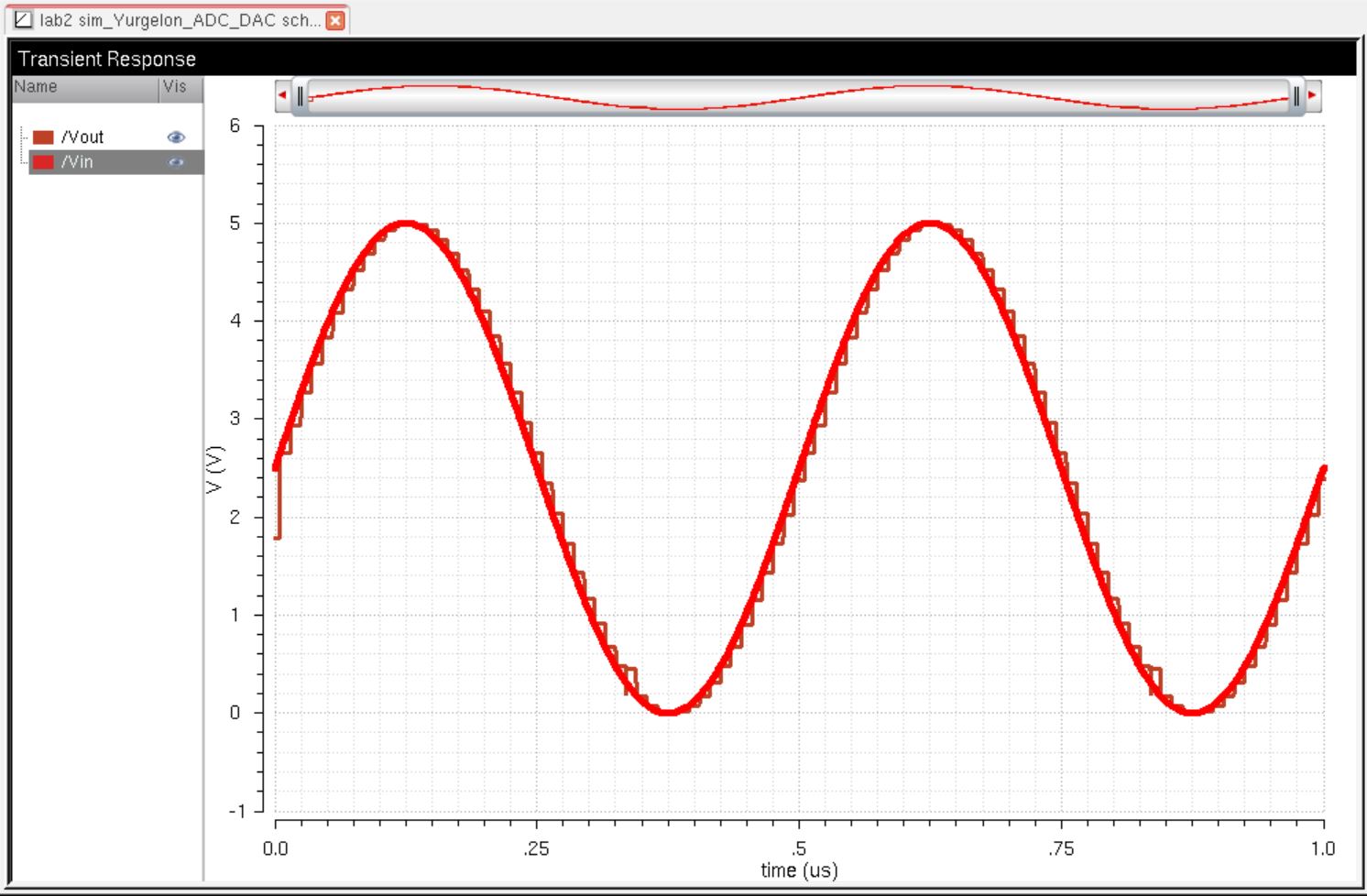1367x896 pixels.
Task: Click the .25 x-axis tick value
Action: point(536,848)
